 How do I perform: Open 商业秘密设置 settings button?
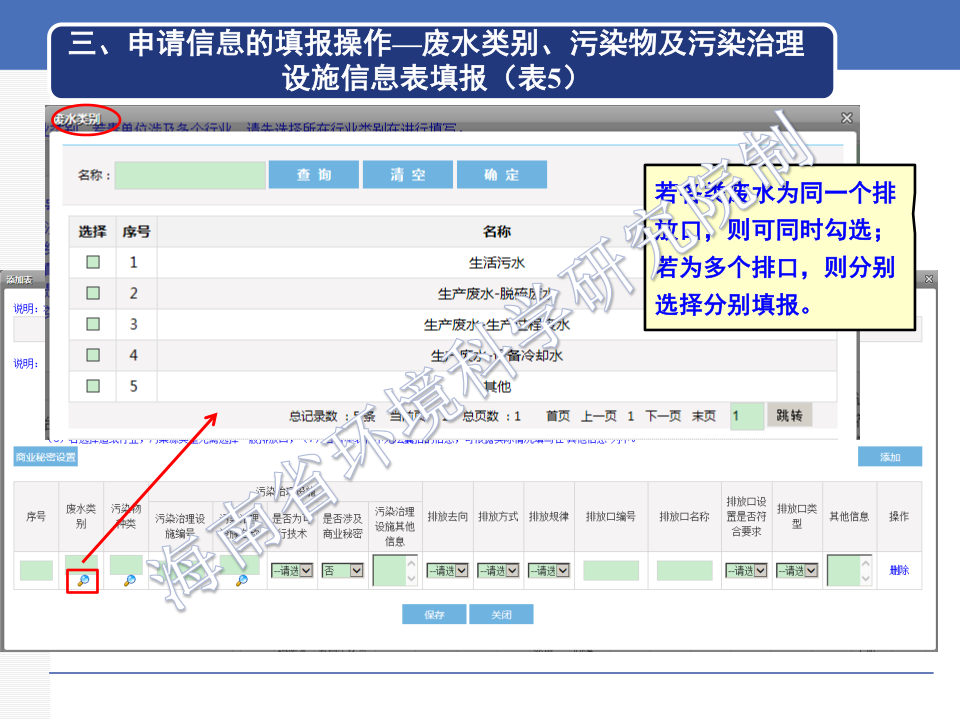(x=46, y=457)
